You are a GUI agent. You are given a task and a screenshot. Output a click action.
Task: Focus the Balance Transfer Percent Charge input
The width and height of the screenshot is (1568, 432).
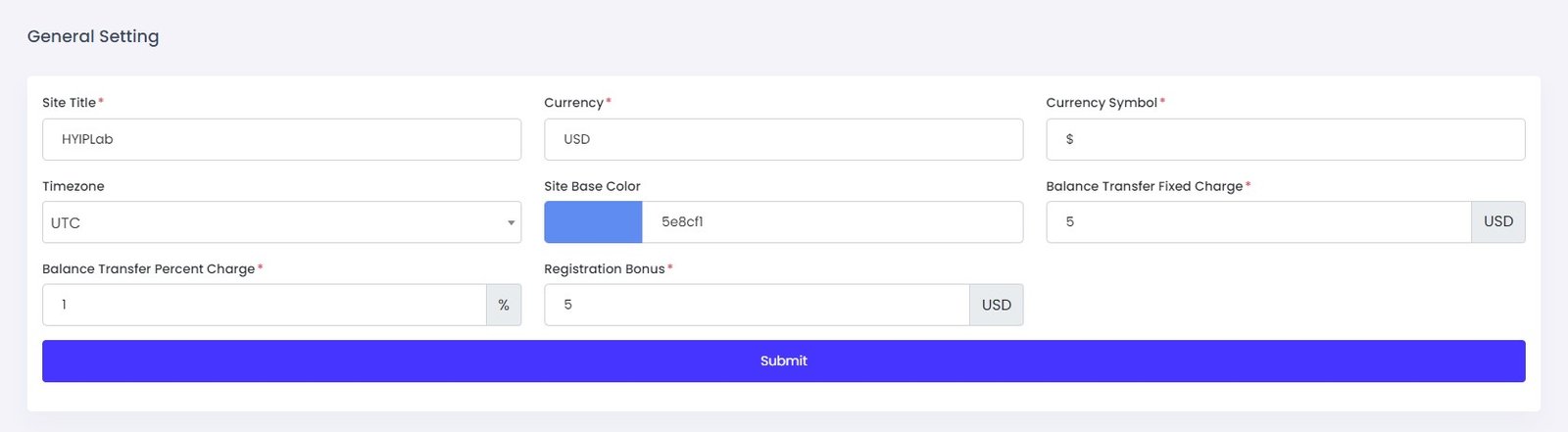coord(264,305)
